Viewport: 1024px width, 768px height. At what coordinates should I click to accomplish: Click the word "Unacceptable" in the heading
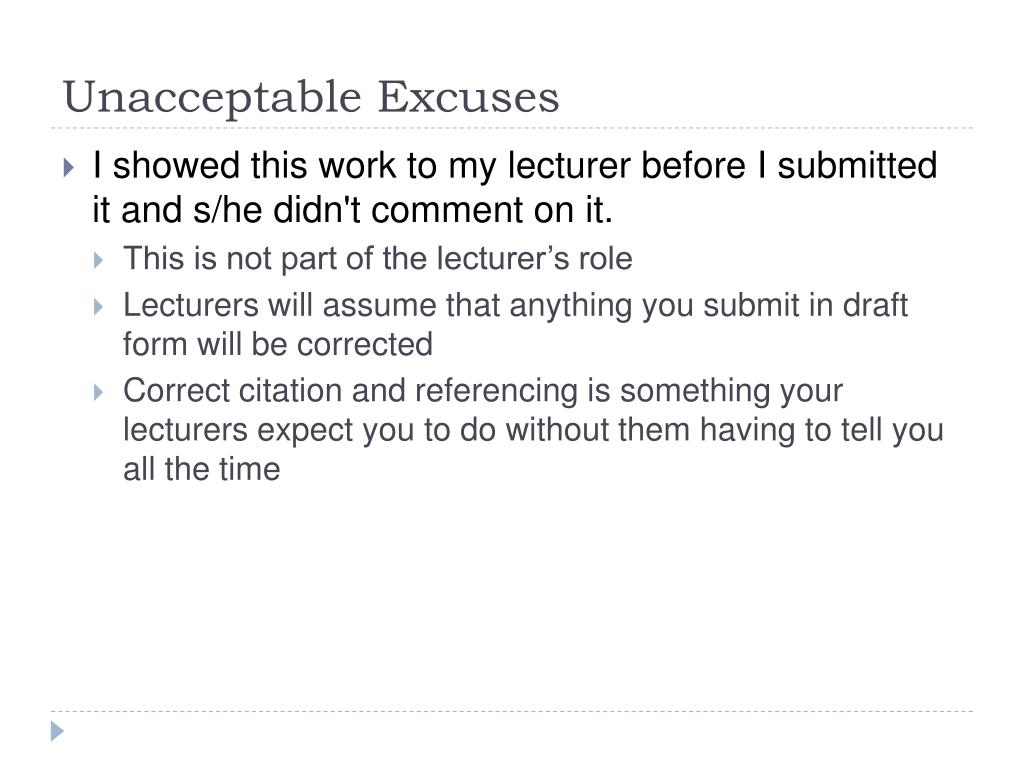(x=212, y=98)
